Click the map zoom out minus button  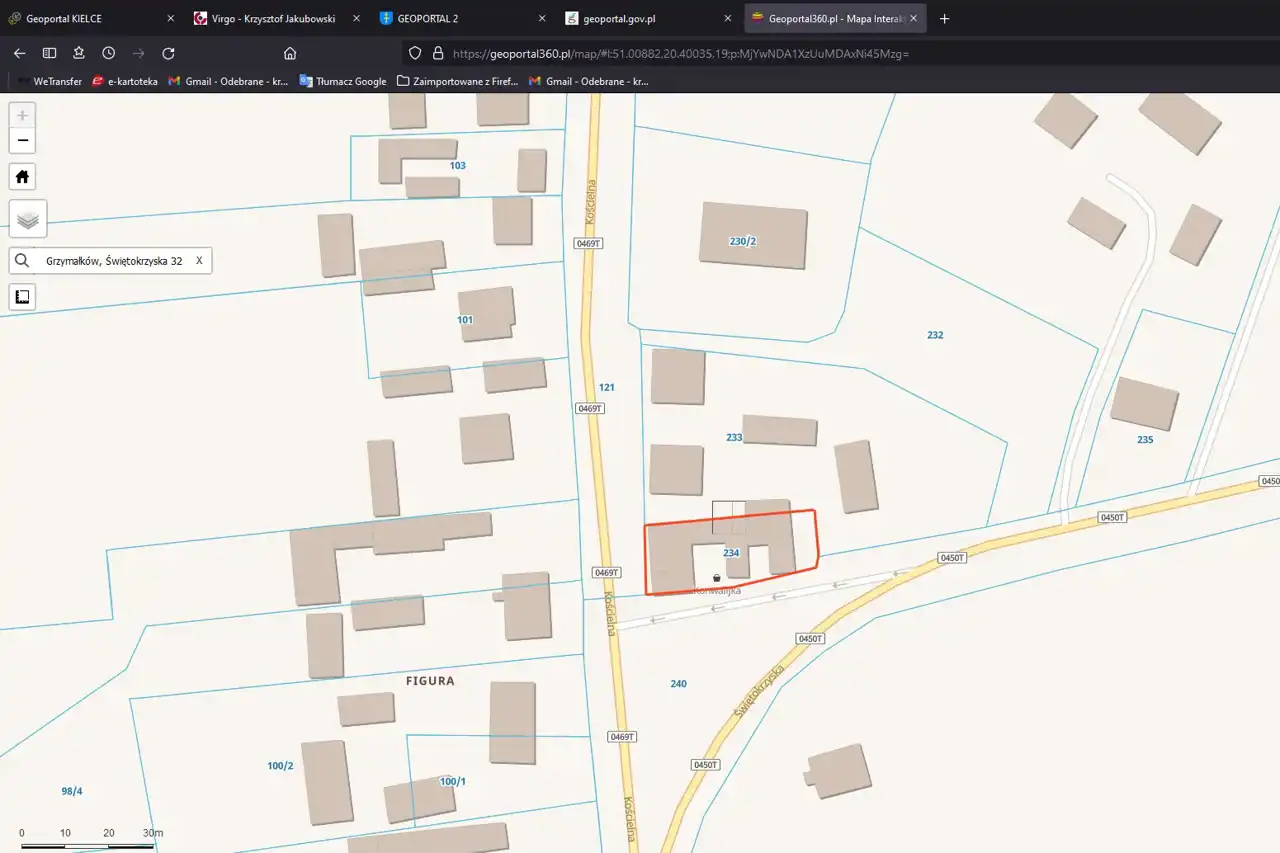(22, 141)
